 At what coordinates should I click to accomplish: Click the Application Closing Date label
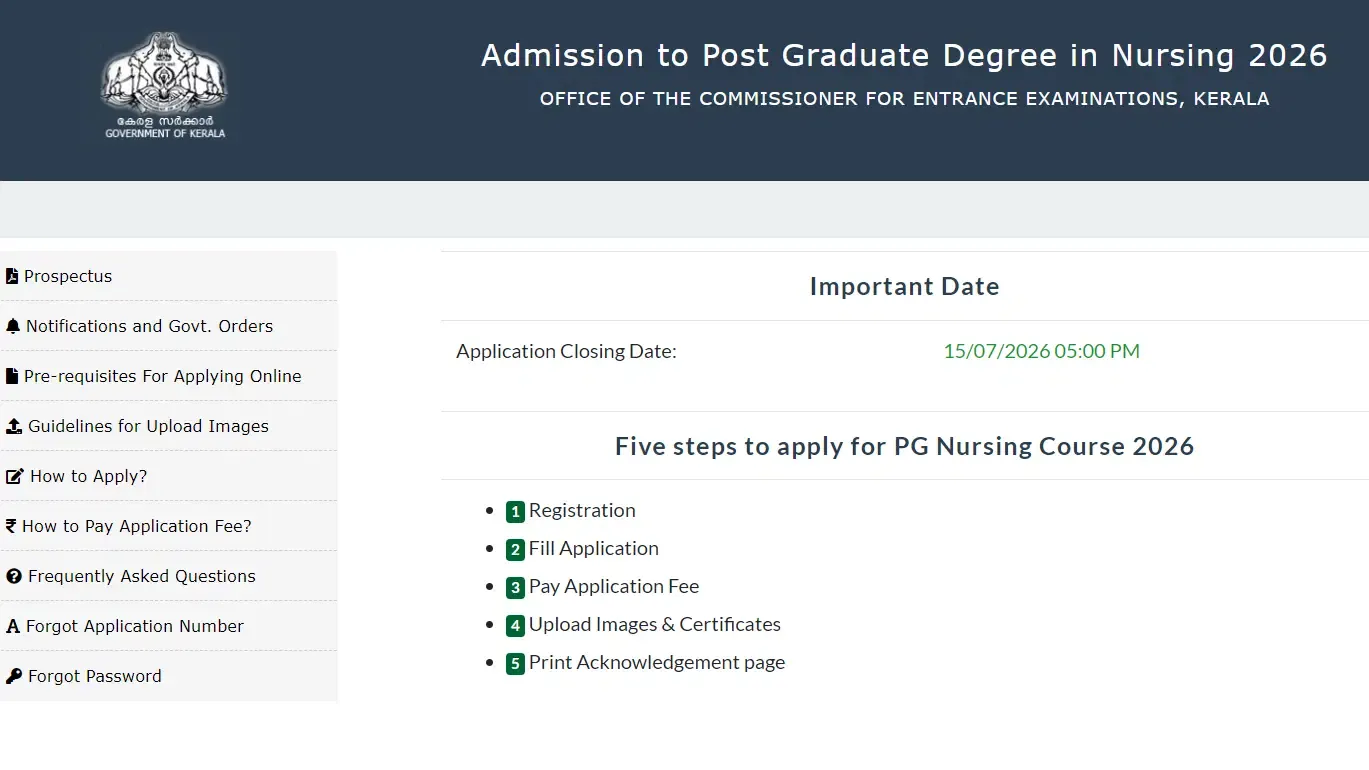point(566,351)
